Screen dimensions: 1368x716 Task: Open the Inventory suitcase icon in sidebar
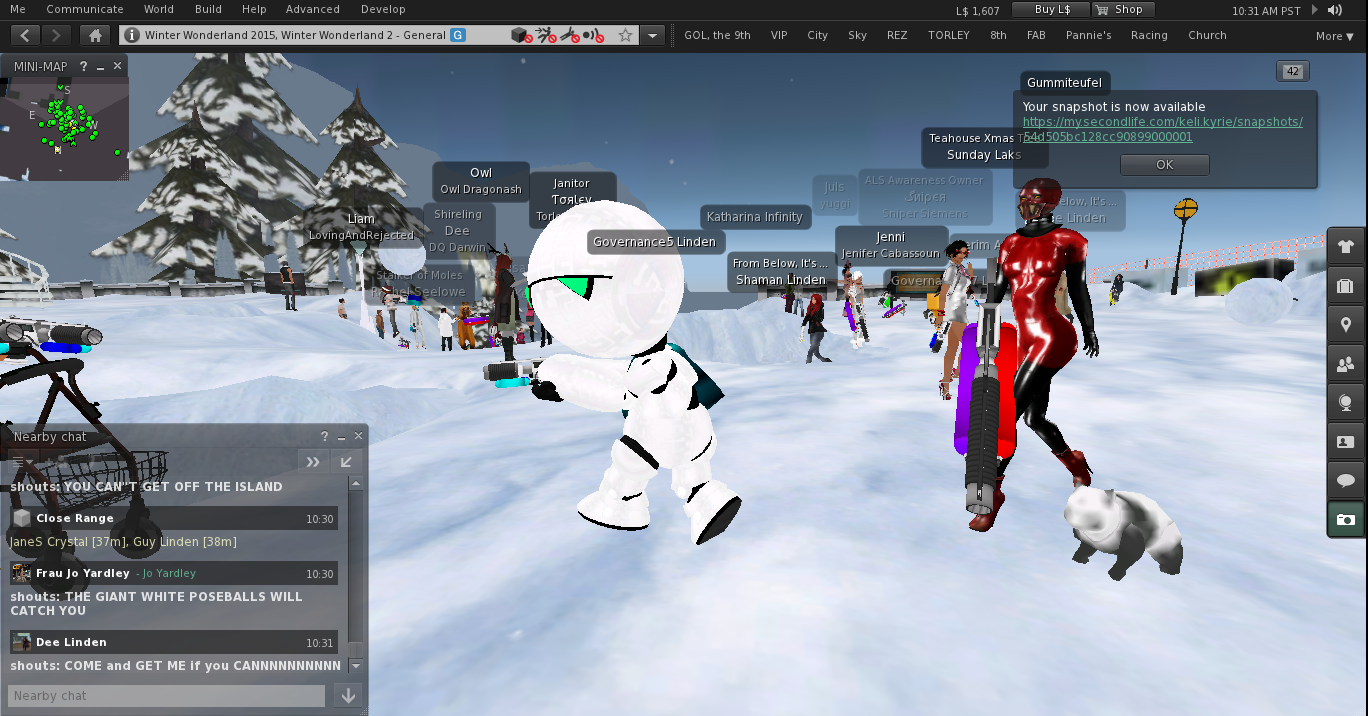[1345, 286]
